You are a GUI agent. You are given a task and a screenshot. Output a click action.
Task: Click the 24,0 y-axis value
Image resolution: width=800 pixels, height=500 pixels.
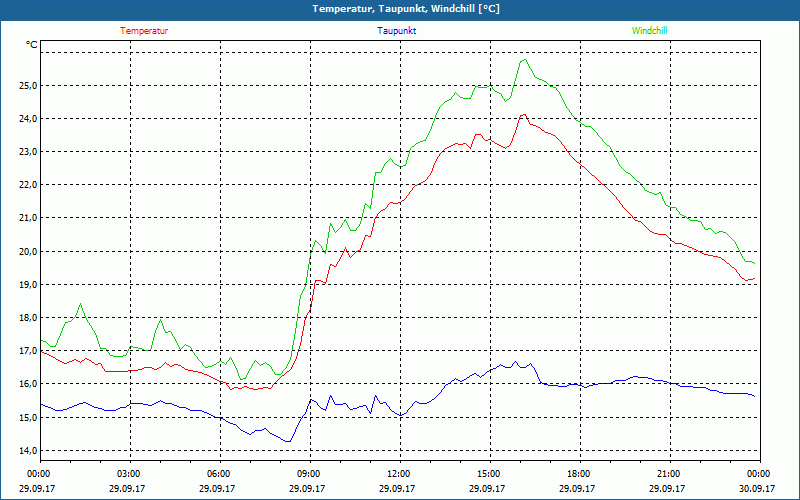click(28, 119)
